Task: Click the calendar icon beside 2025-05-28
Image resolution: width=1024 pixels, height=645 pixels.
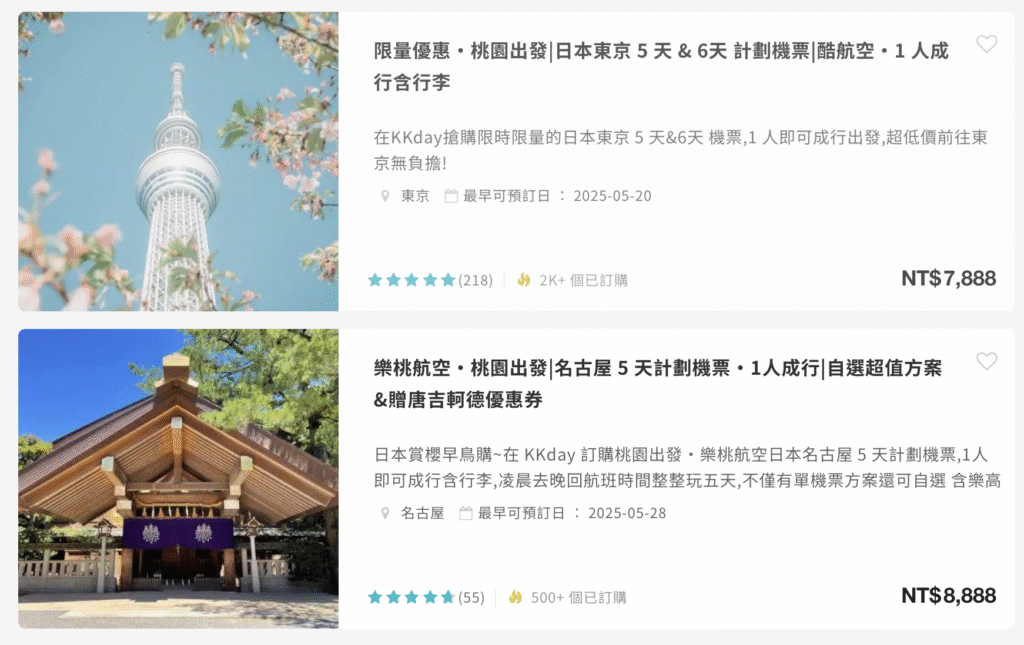Action: (466, 513)
